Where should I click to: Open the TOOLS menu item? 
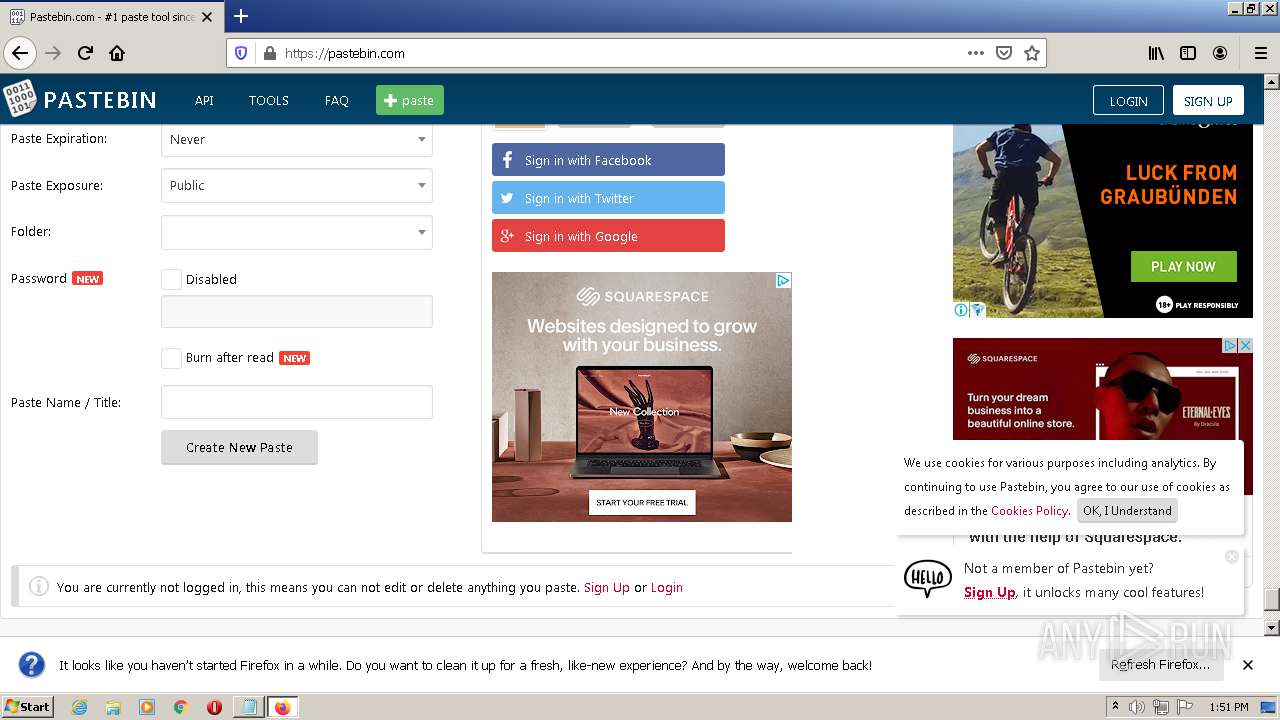268,100
